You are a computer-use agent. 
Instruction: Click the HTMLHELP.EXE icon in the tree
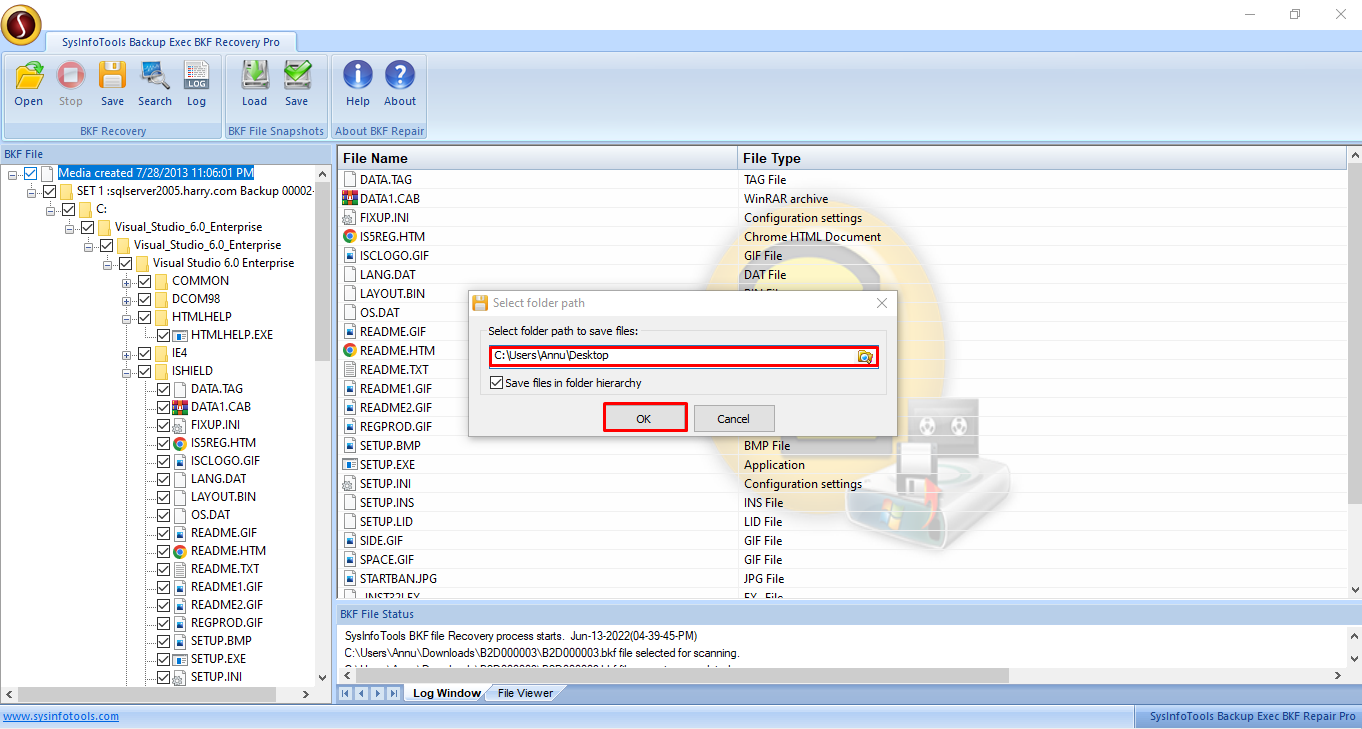point(180,335)
